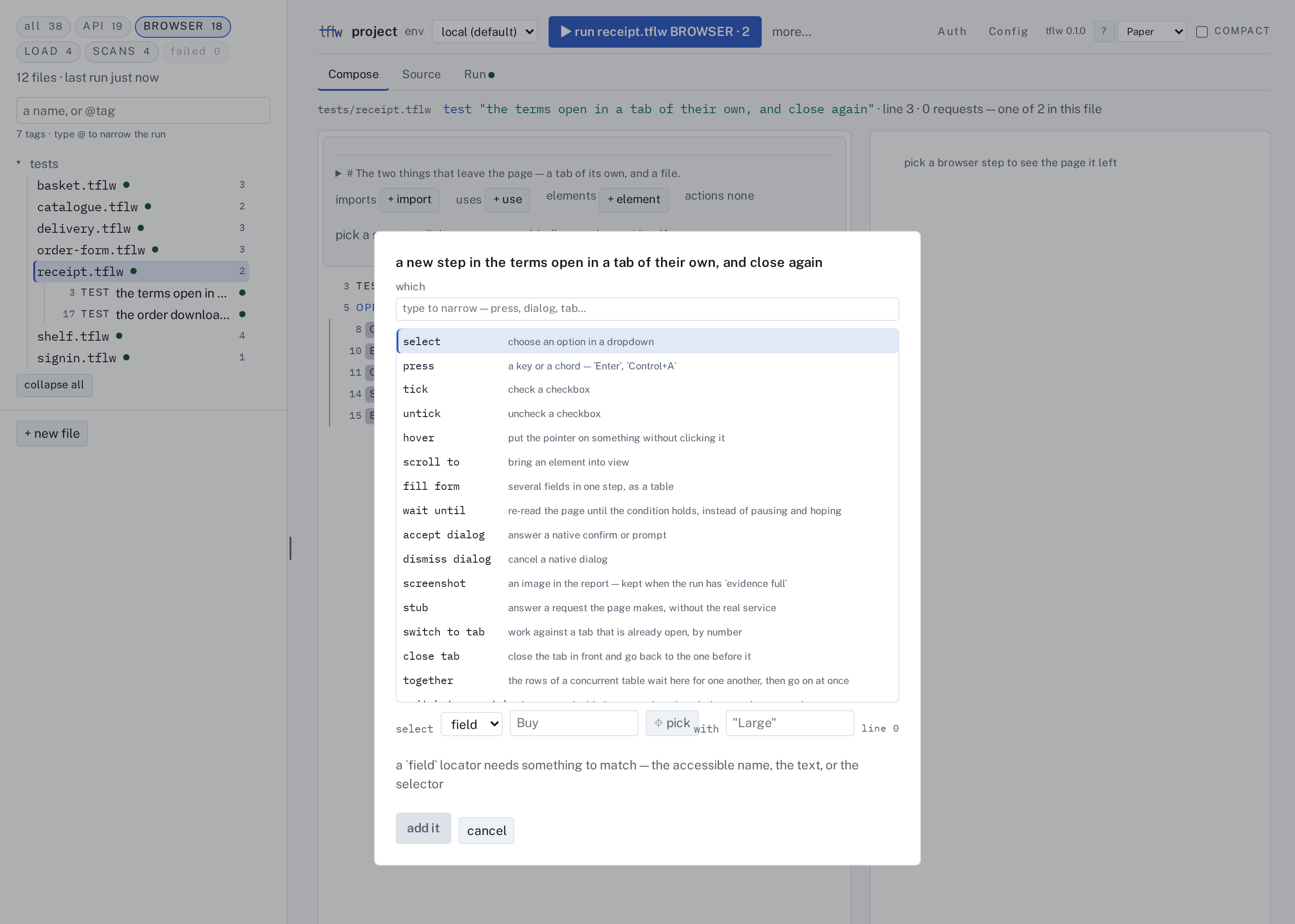Switch to the Source tab
The image size is (1295, 924).
click(x=421, y=74)
